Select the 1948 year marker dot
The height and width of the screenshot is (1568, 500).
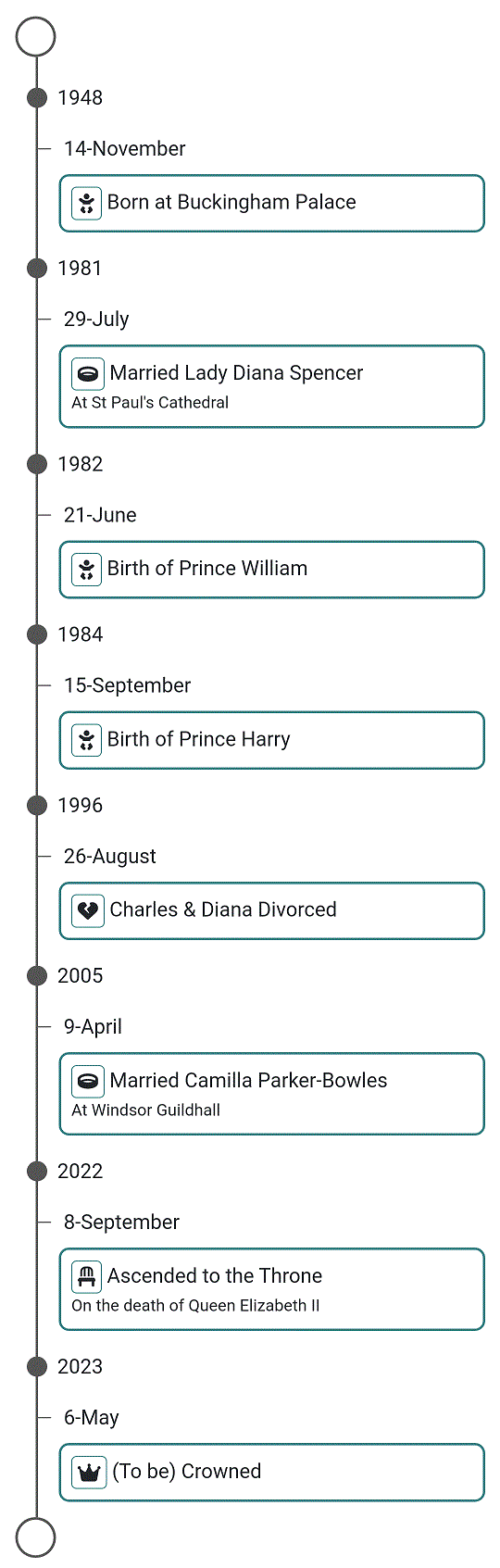coord(37,97)
